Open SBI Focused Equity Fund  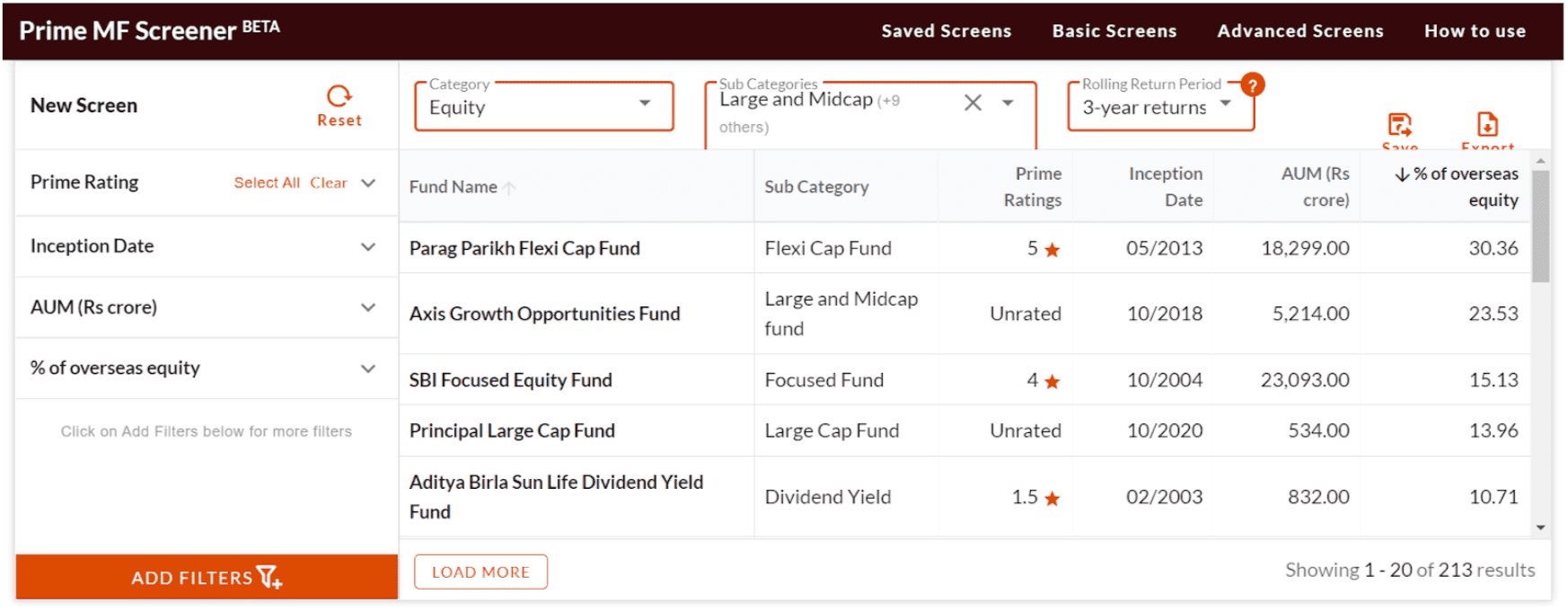click(510, 380)
